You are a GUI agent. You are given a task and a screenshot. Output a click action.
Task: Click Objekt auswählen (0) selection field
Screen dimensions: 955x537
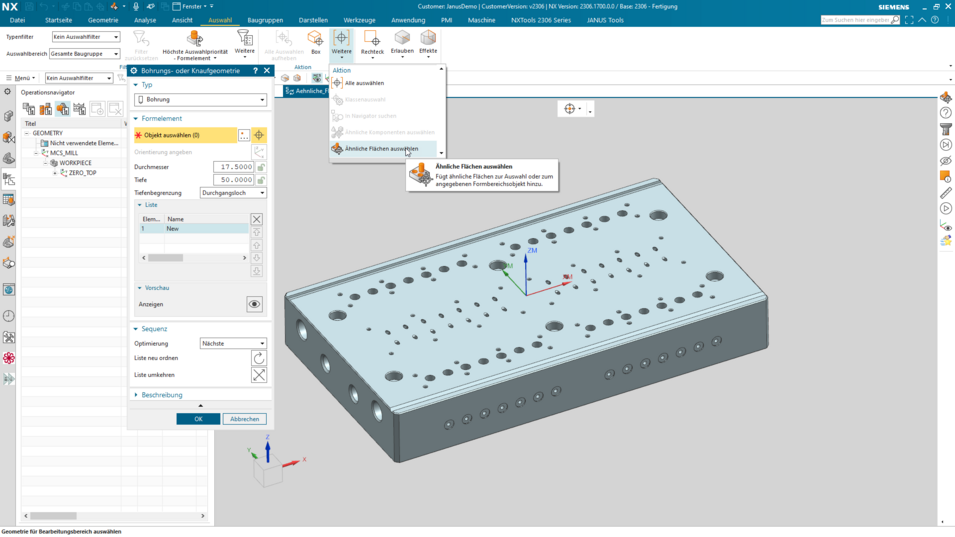point(185,135)
